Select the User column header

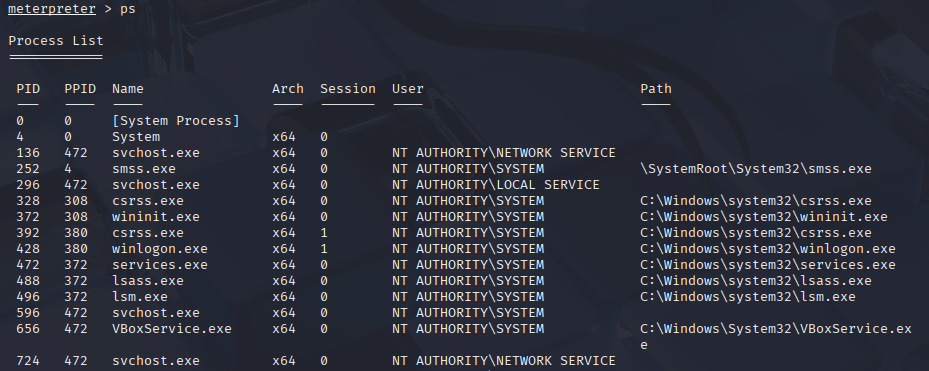[x=408, y=89]
